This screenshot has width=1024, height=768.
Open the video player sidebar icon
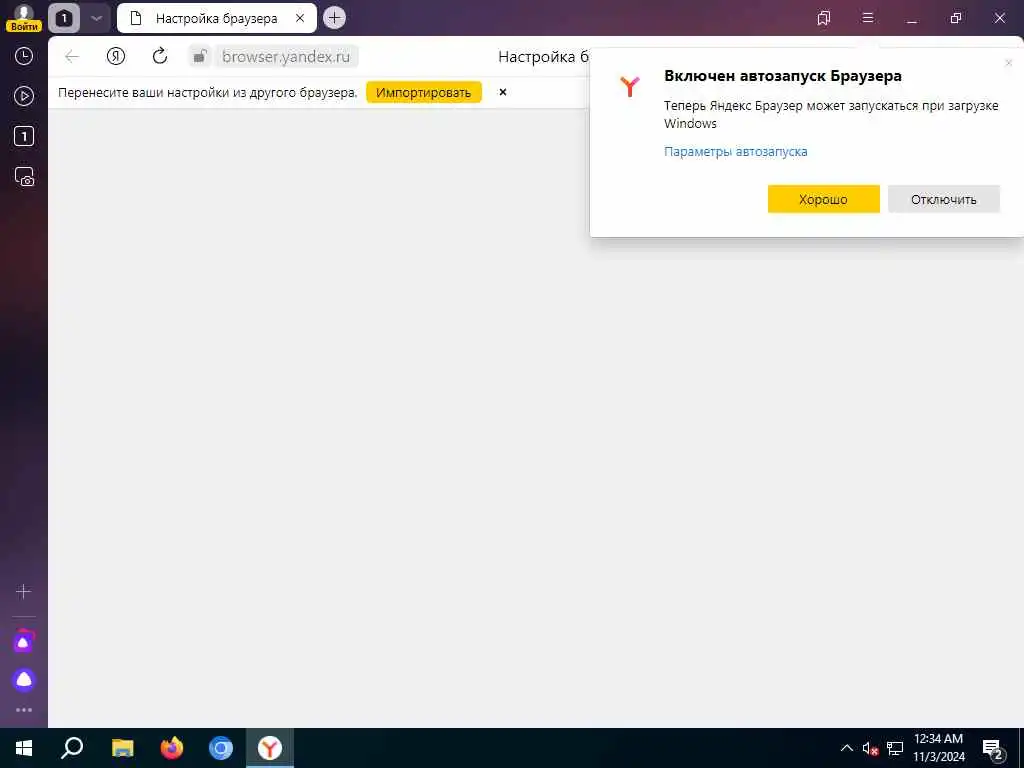24,97
